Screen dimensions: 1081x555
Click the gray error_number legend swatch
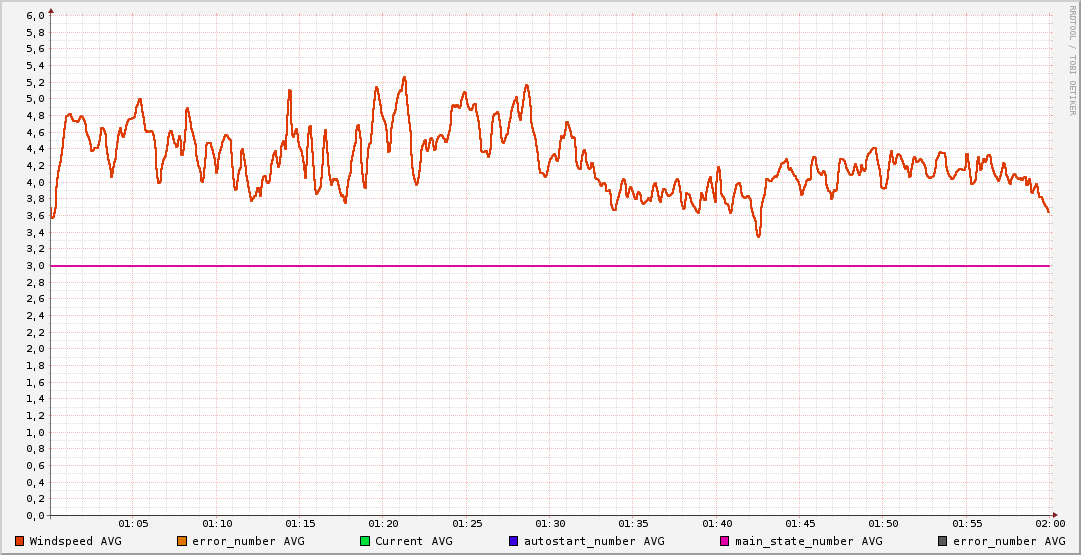(942, 541)
